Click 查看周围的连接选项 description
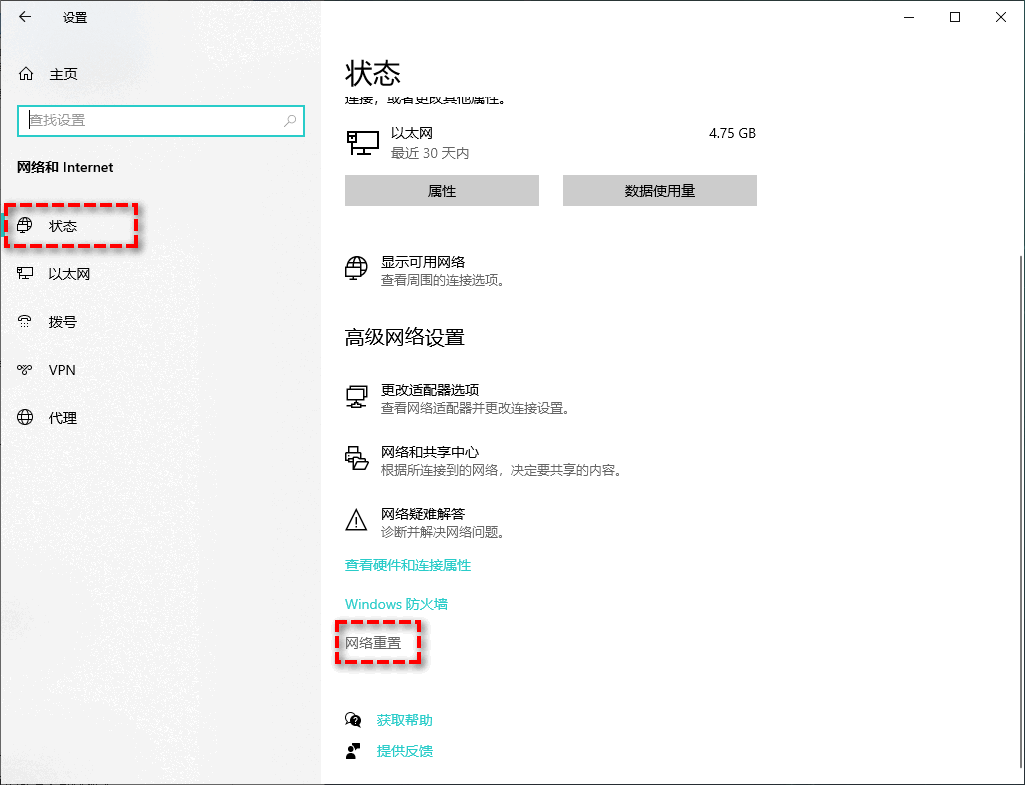The height and width of the screenshot is (785, 1025). (443, 280)
